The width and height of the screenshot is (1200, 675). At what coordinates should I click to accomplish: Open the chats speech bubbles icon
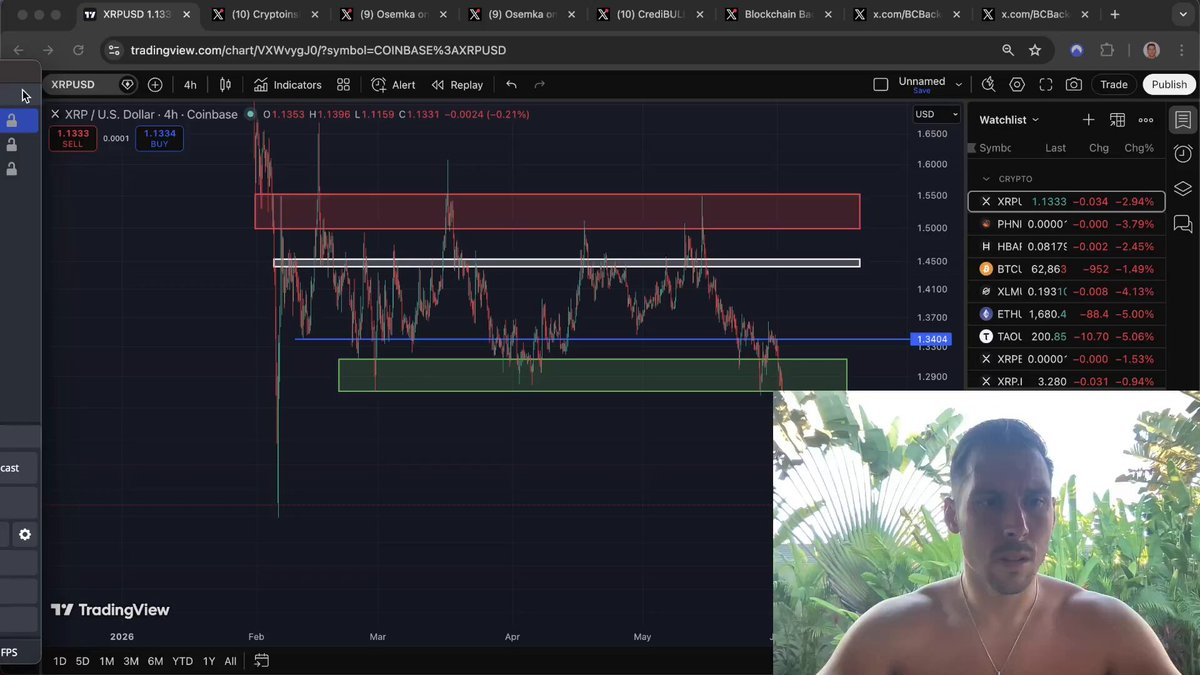coord(1182,223)
